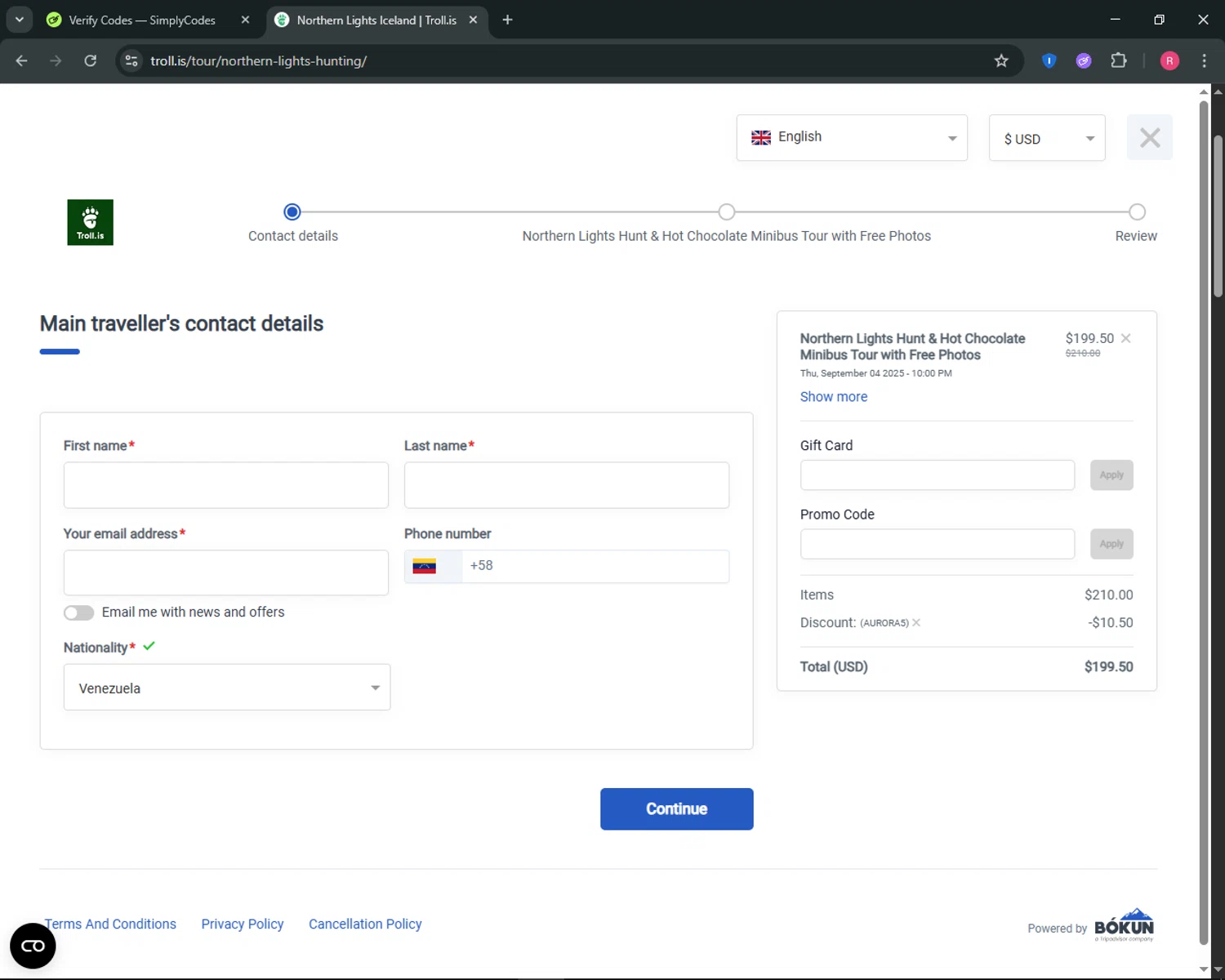Click the Last name field
This screenshot has height=980, width=1225.
[x=567, y=485]
